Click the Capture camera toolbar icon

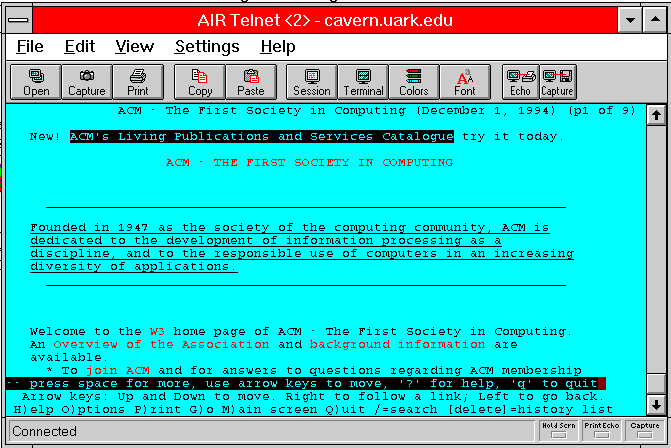pyautogui.click(x=86, y=82)
